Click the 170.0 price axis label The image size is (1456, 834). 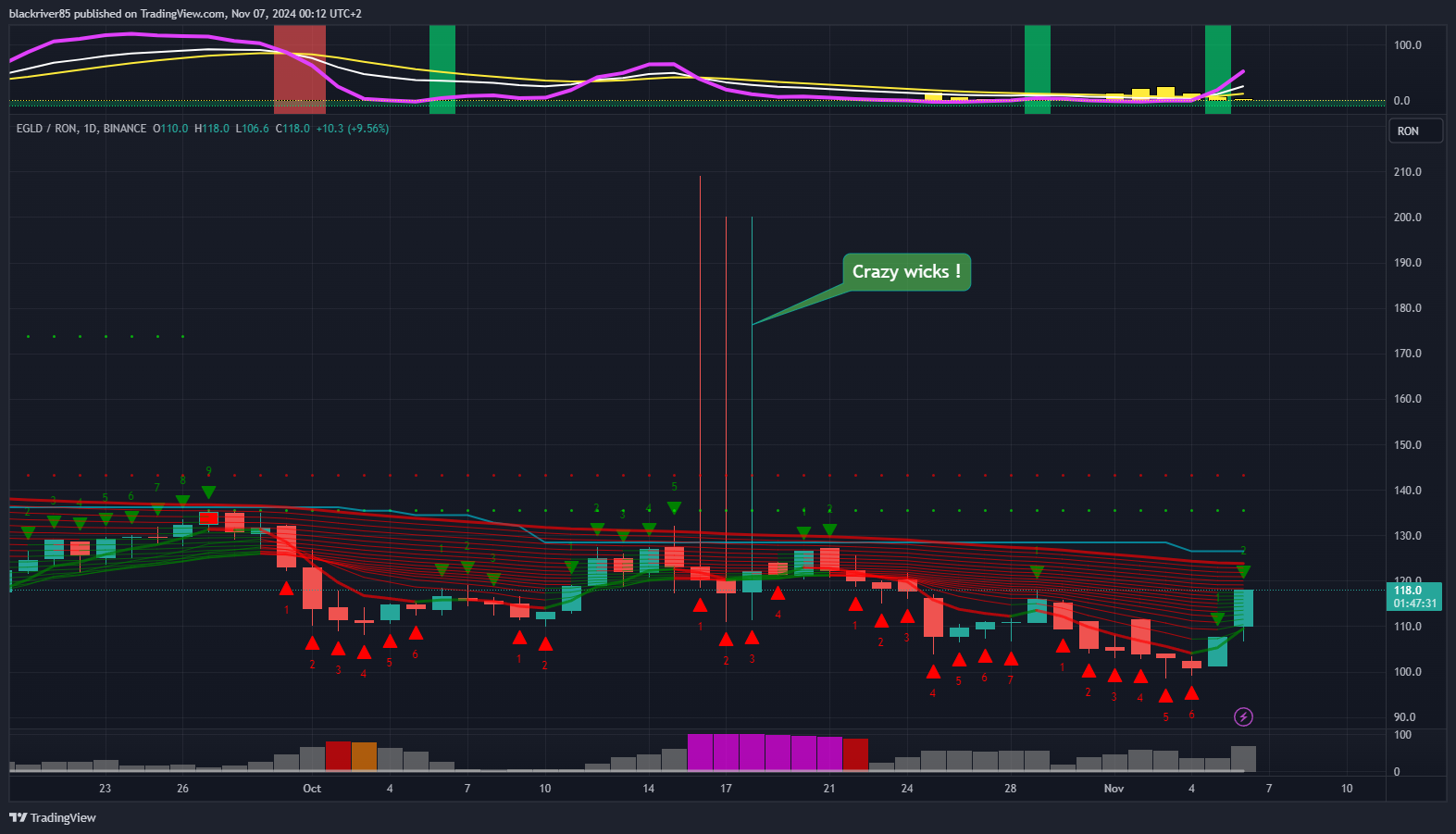point(1407,354)
